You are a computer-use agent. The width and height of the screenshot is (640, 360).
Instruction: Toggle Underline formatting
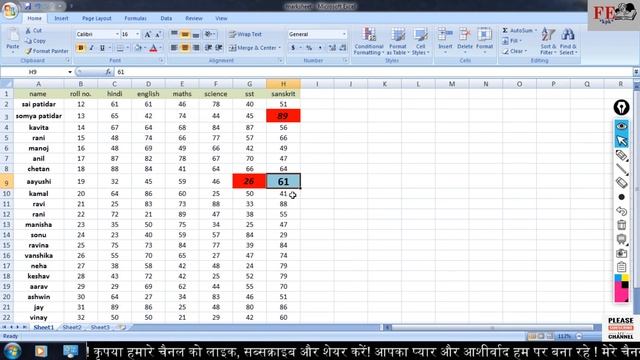(102, 48)
